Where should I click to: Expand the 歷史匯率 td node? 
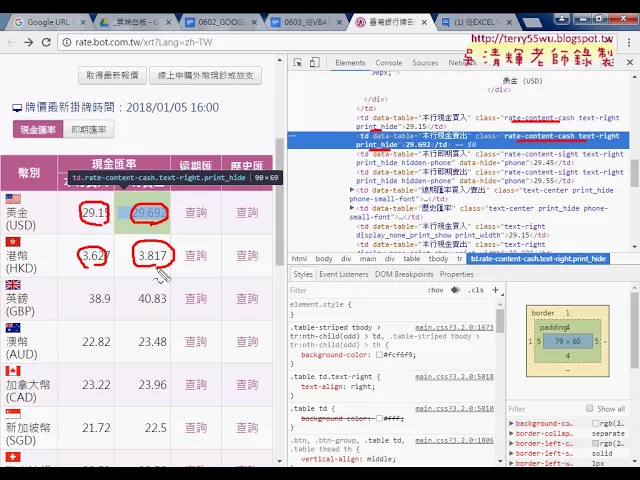(x=352, y=208)
